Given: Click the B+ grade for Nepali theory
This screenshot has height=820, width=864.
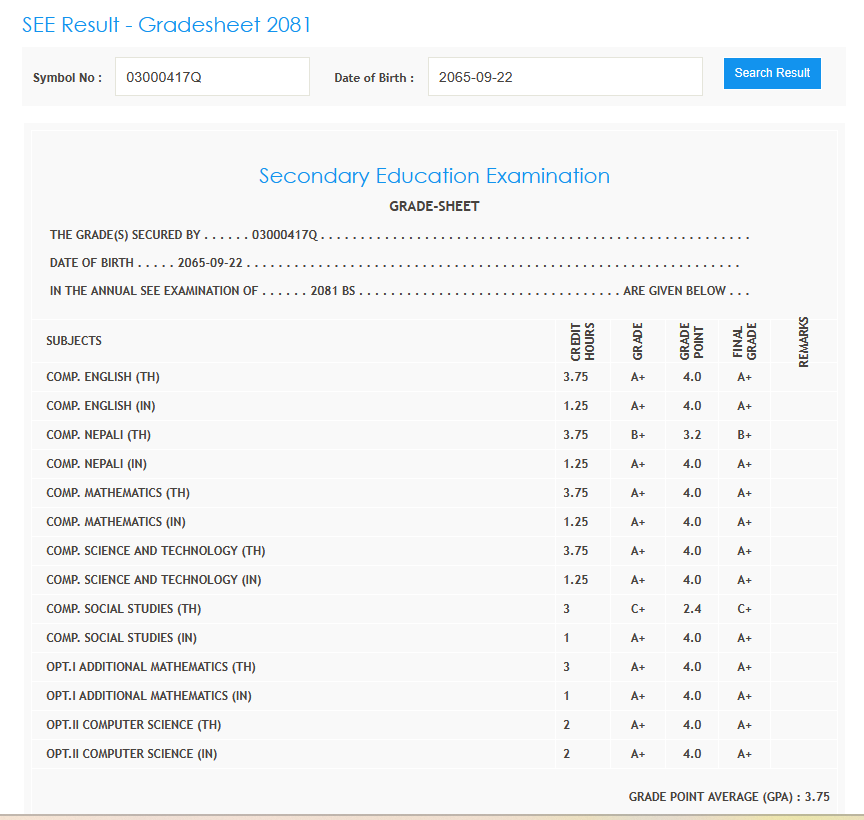Looking at the screenshot, I should coord(638,436).
